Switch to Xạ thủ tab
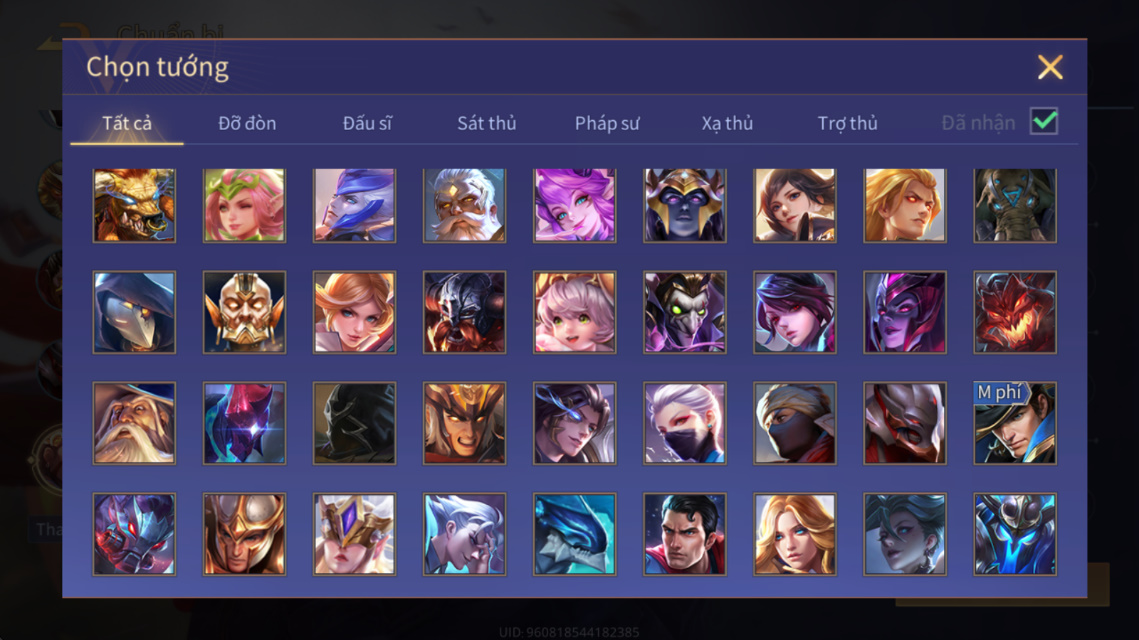Screen dimensions: 1139x640 [x=727, y=123]
